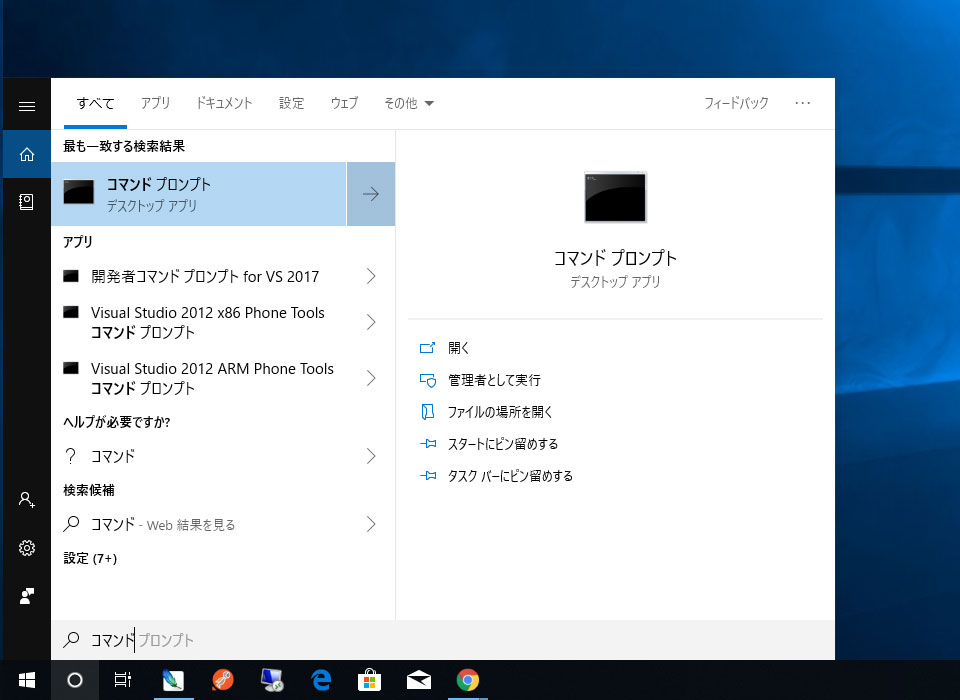Viewport: 960px width, 700px height.
Task: Launch Microsoft Edge from the taskbar
Action: 321,680
